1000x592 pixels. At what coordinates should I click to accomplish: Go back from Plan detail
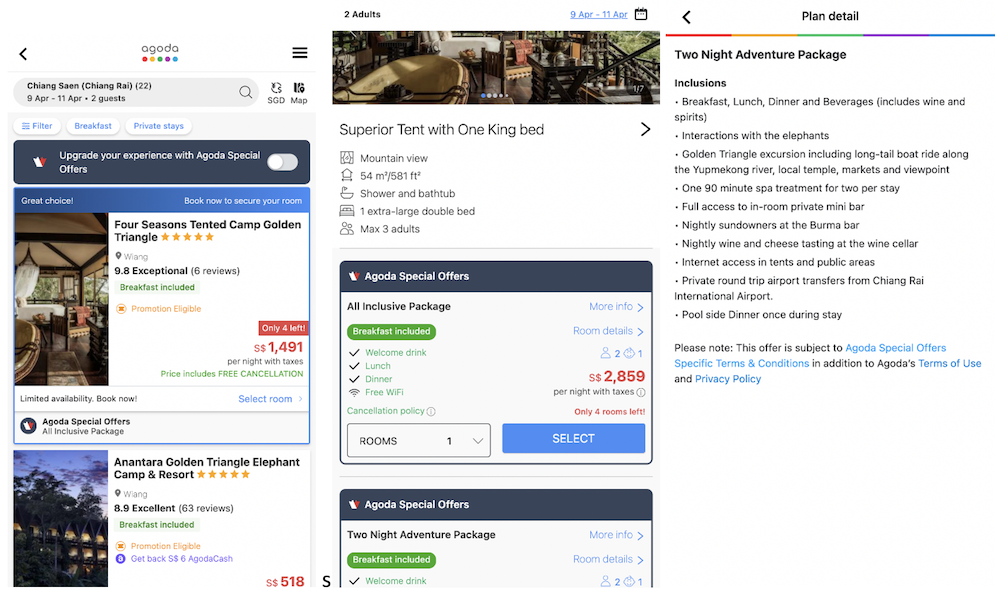click(686, 17)
